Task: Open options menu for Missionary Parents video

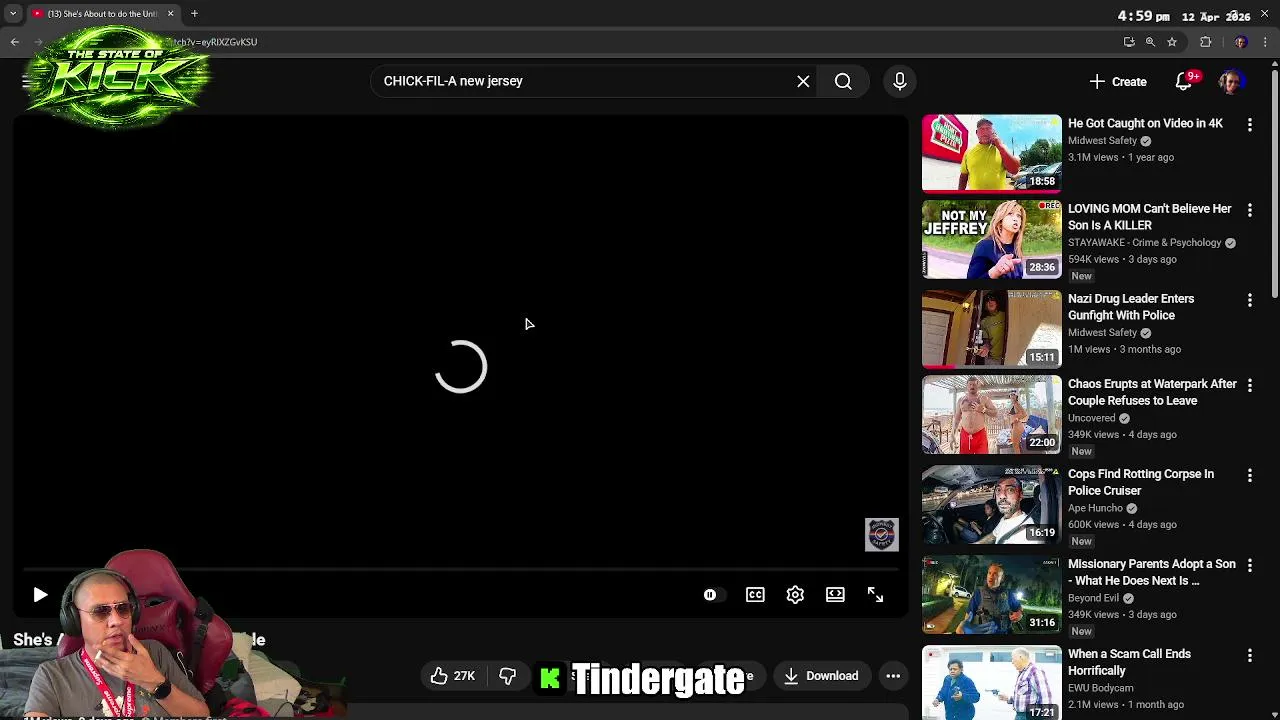Action: pos(1249,565)
